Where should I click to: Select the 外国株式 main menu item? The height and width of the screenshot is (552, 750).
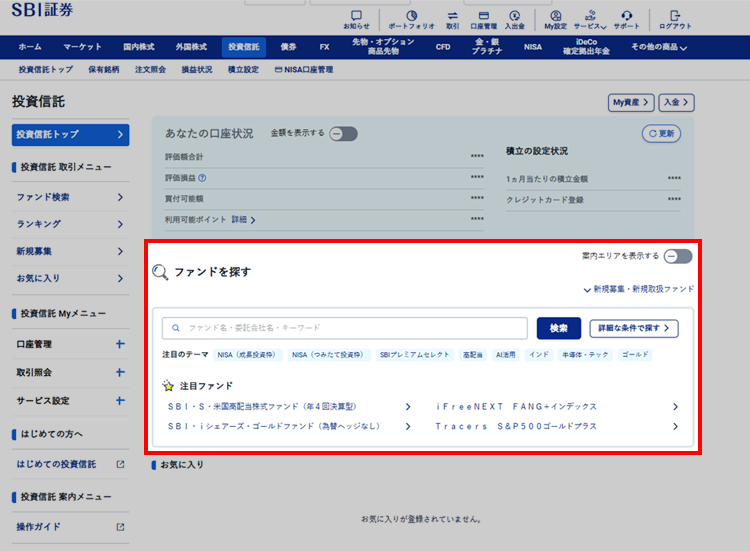tap(191, 47)
